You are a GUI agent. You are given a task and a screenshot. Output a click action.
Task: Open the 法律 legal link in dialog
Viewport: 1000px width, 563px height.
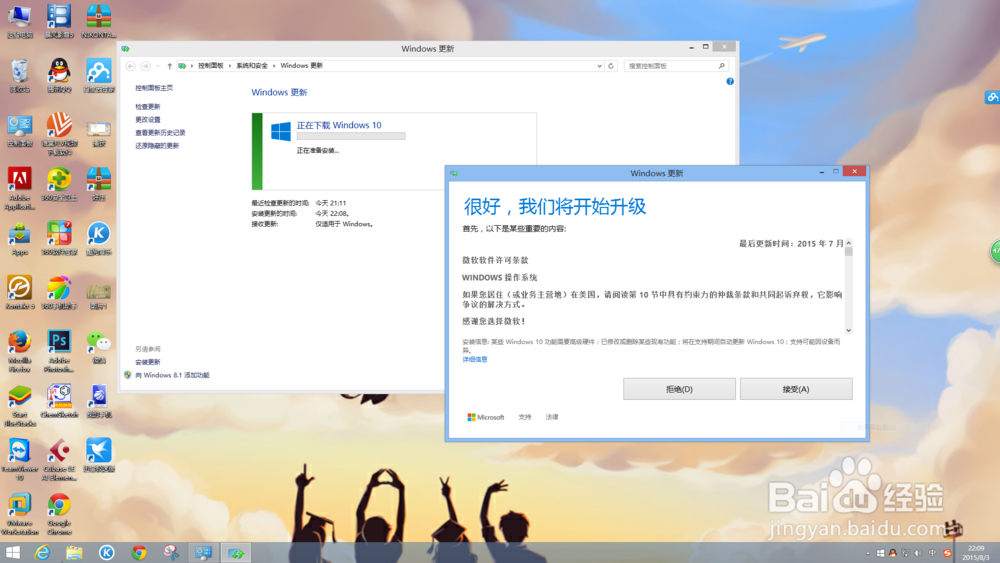[552, 417]
